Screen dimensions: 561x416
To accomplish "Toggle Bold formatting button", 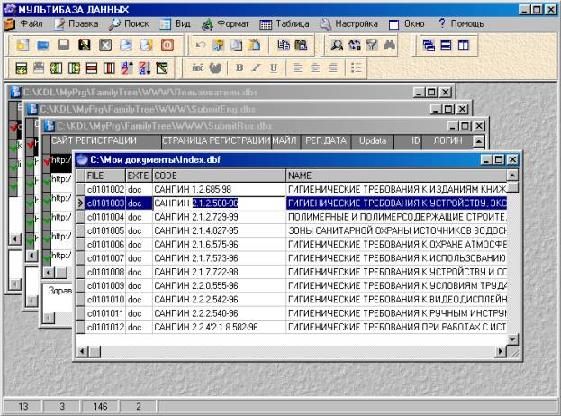I will (239, 68).
